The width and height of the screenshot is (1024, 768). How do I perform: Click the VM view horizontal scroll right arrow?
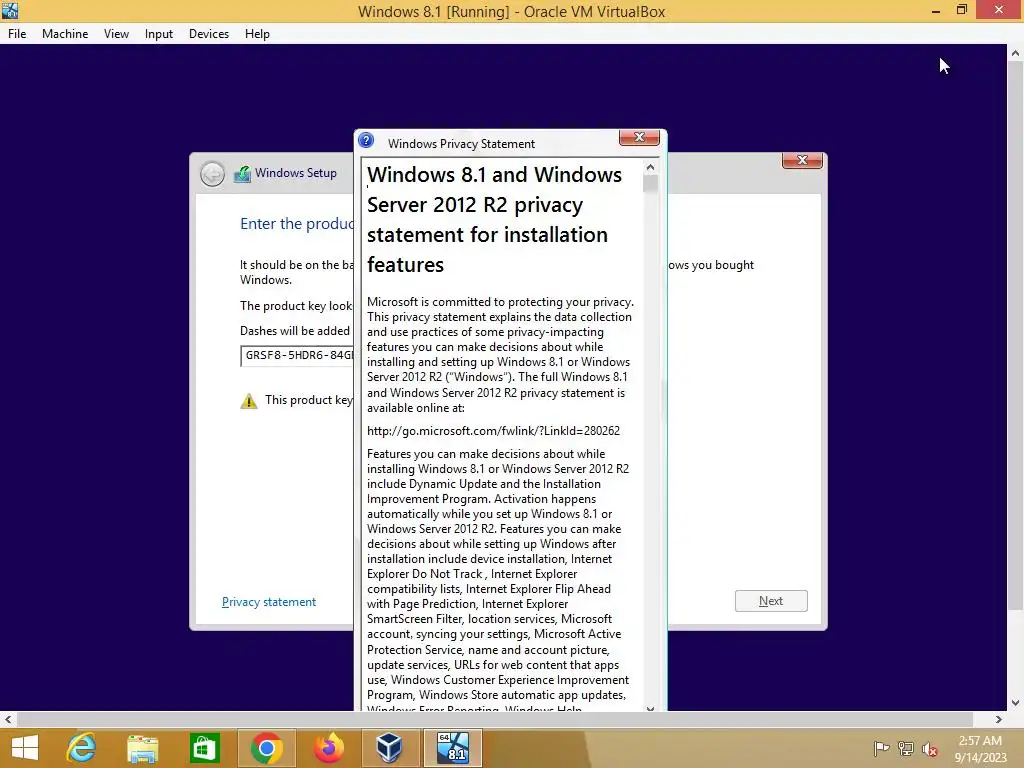(x=999, y=719)
